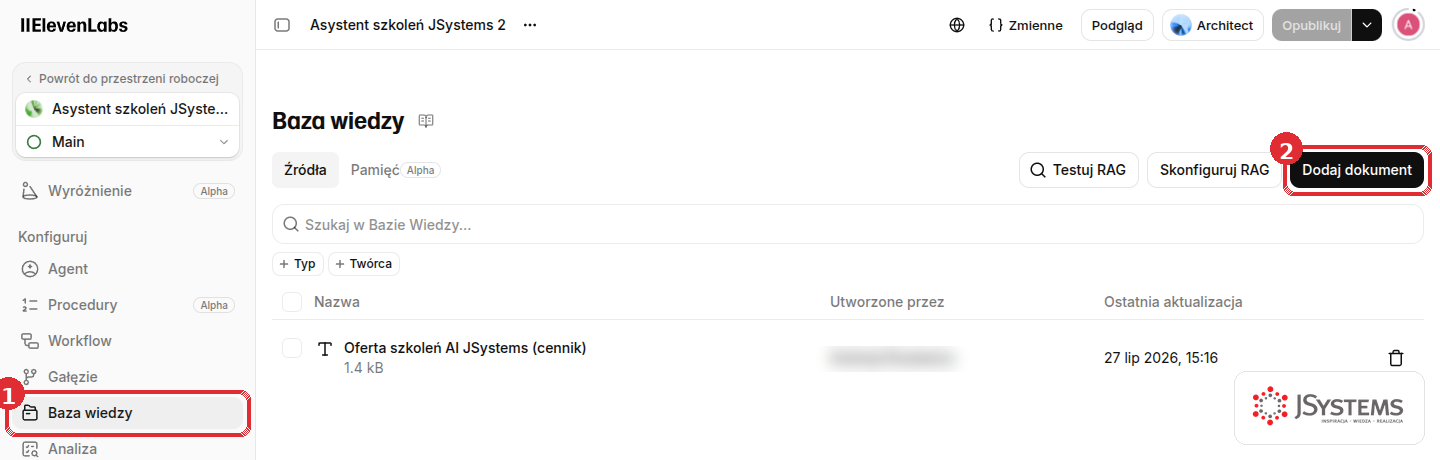1440x460 pixels.
Task: Open the book documentation icon beside Baza wiedzy
Action: click(x=426, y=121)
